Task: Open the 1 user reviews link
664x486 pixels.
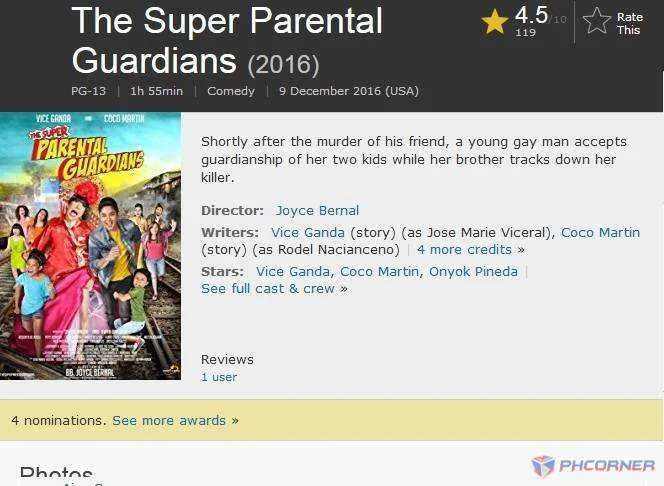Action: tap(219, 377)
